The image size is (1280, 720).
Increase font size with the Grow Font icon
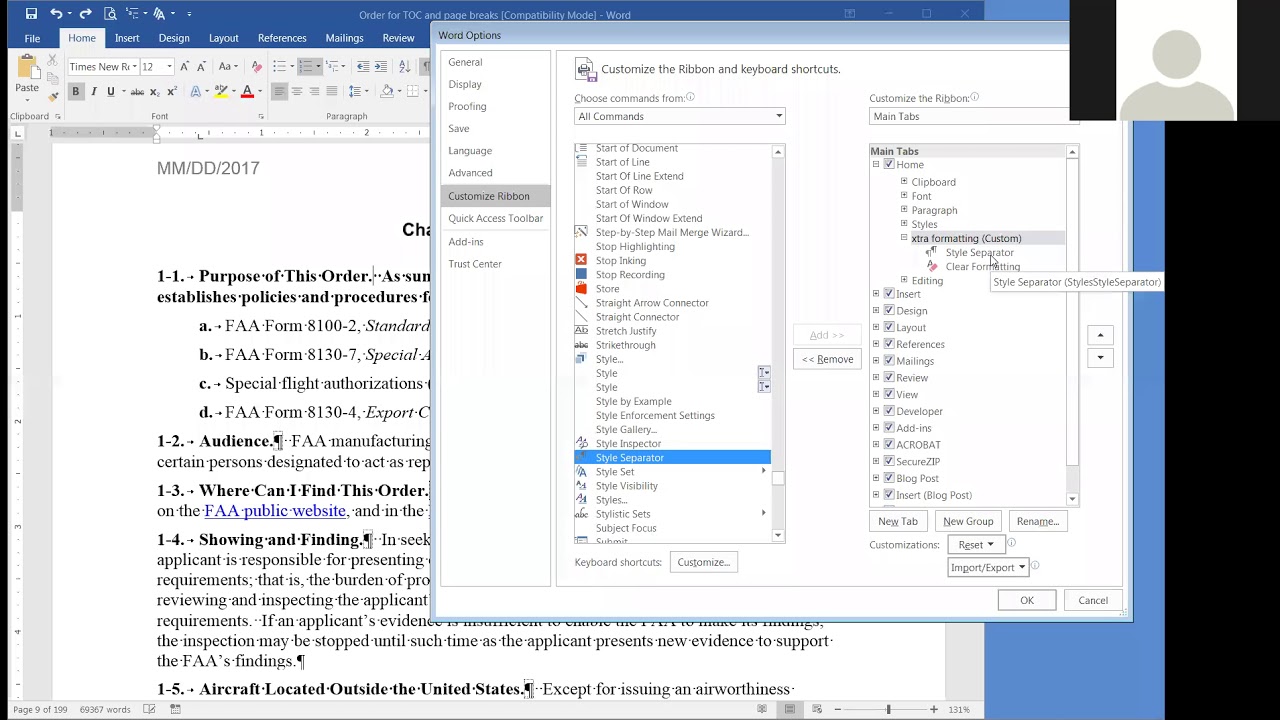click(184, 67)
